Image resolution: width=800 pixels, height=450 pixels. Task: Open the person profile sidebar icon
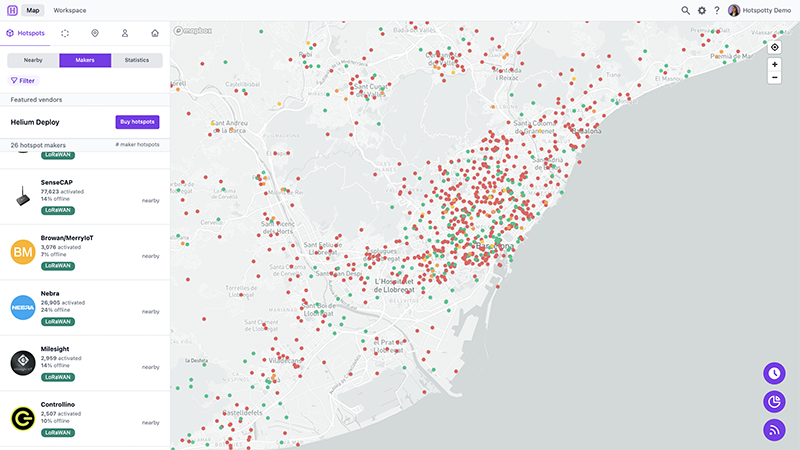tap(125, 33)
